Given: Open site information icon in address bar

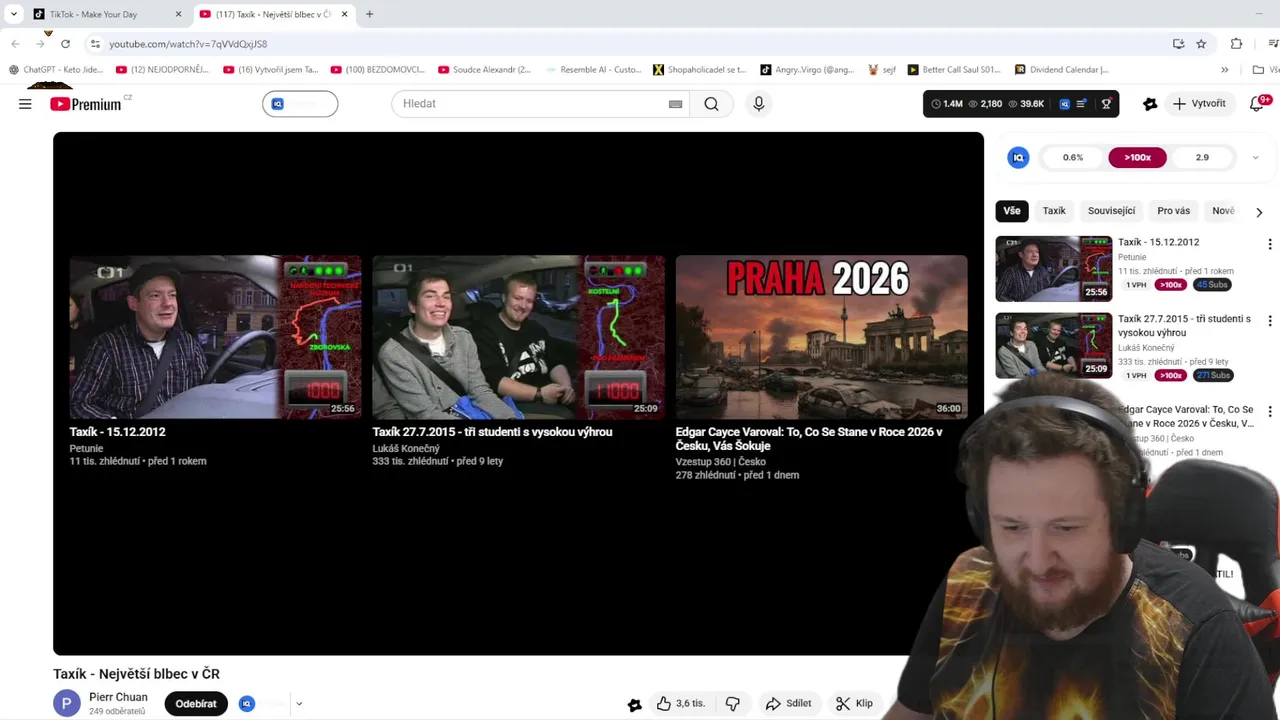Looking at the screenshot, I should [95, 44].
